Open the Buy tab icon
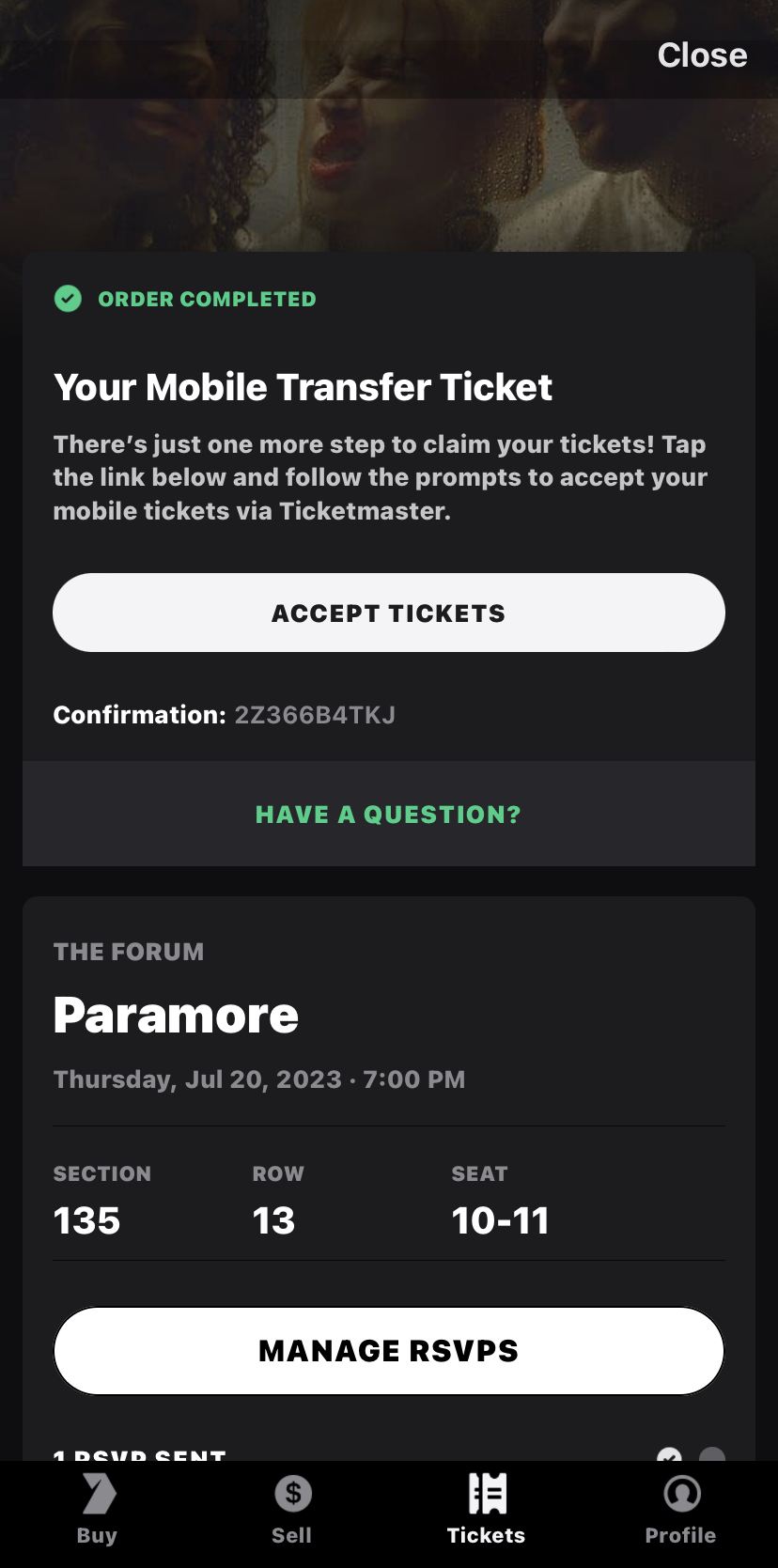The image size is (778, 1568). point(98,1494)
